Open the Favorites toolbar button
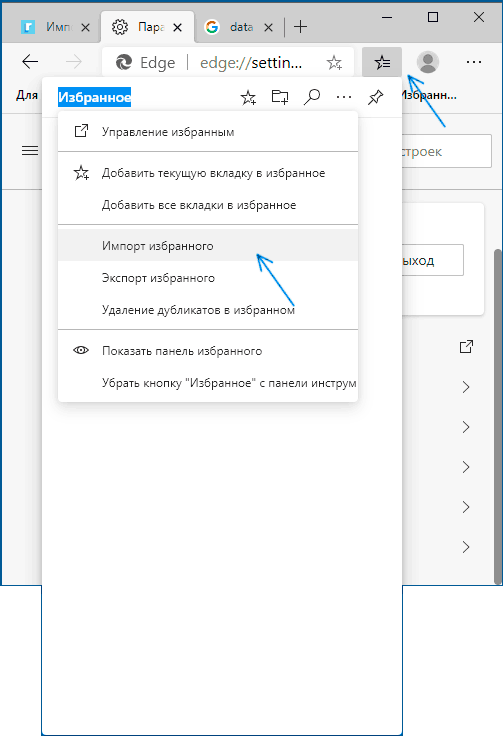 [x=382, y=61]
